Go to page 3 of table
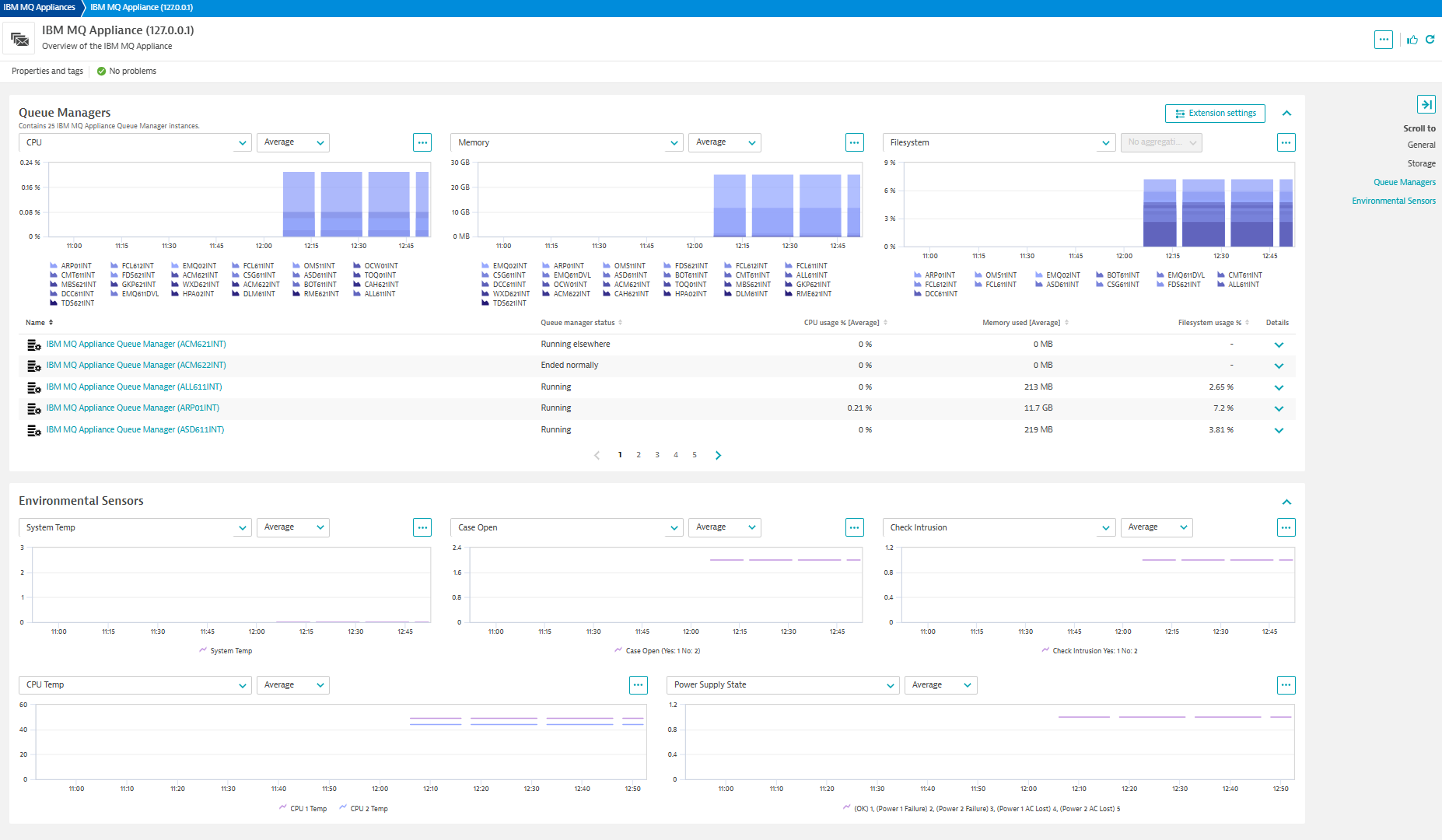1442x840 pixels. (x=657, y=455)
